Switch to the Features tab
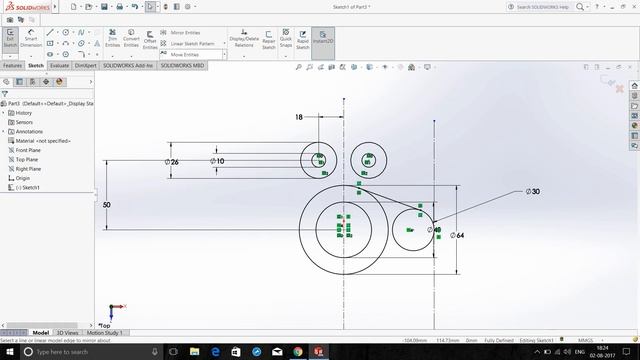The width and height of the screenshot is (640, 360). coord(13,65)
